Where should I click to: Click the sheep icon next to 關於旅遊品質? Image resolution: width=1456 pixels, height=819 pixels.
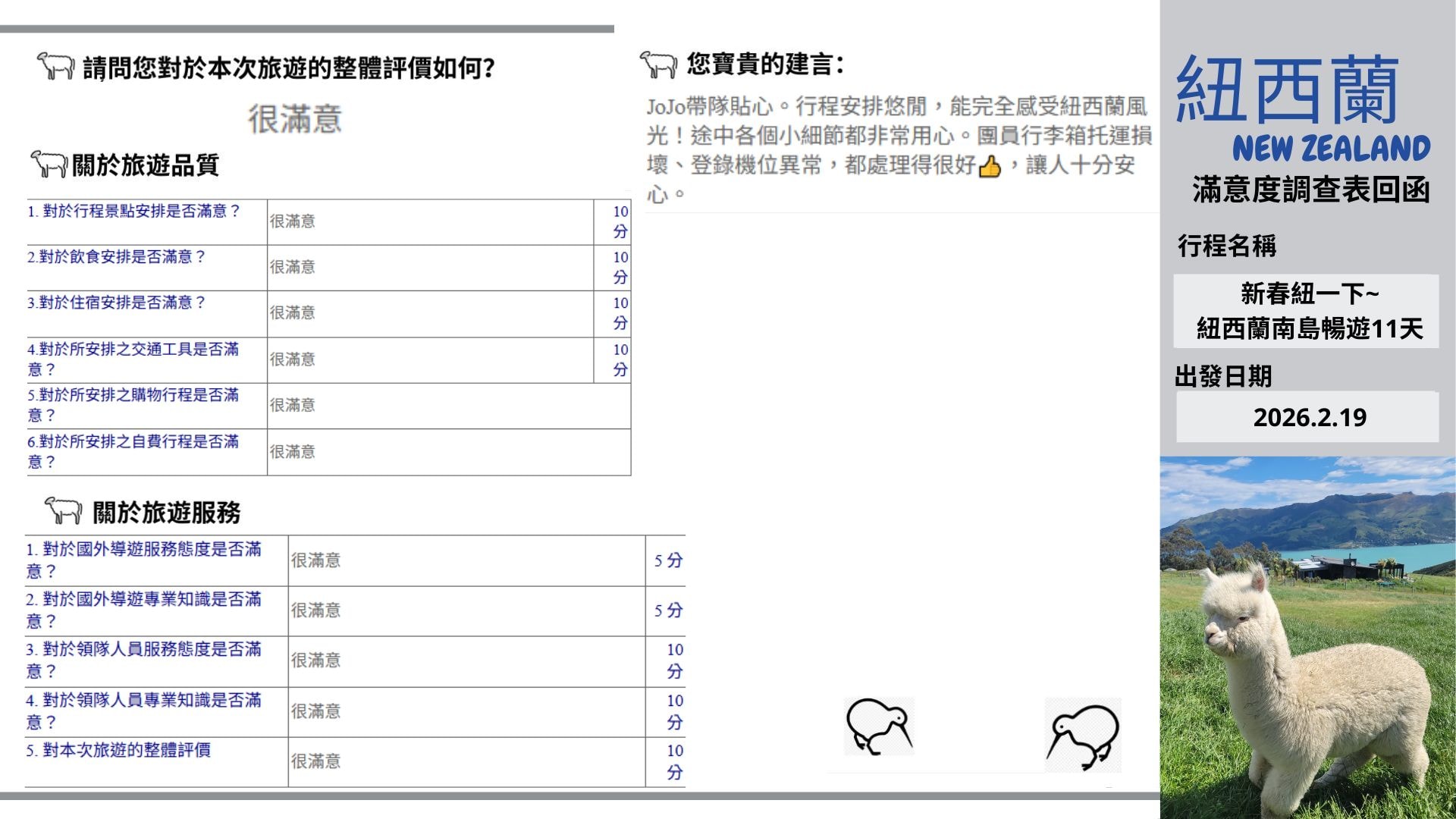49,163
